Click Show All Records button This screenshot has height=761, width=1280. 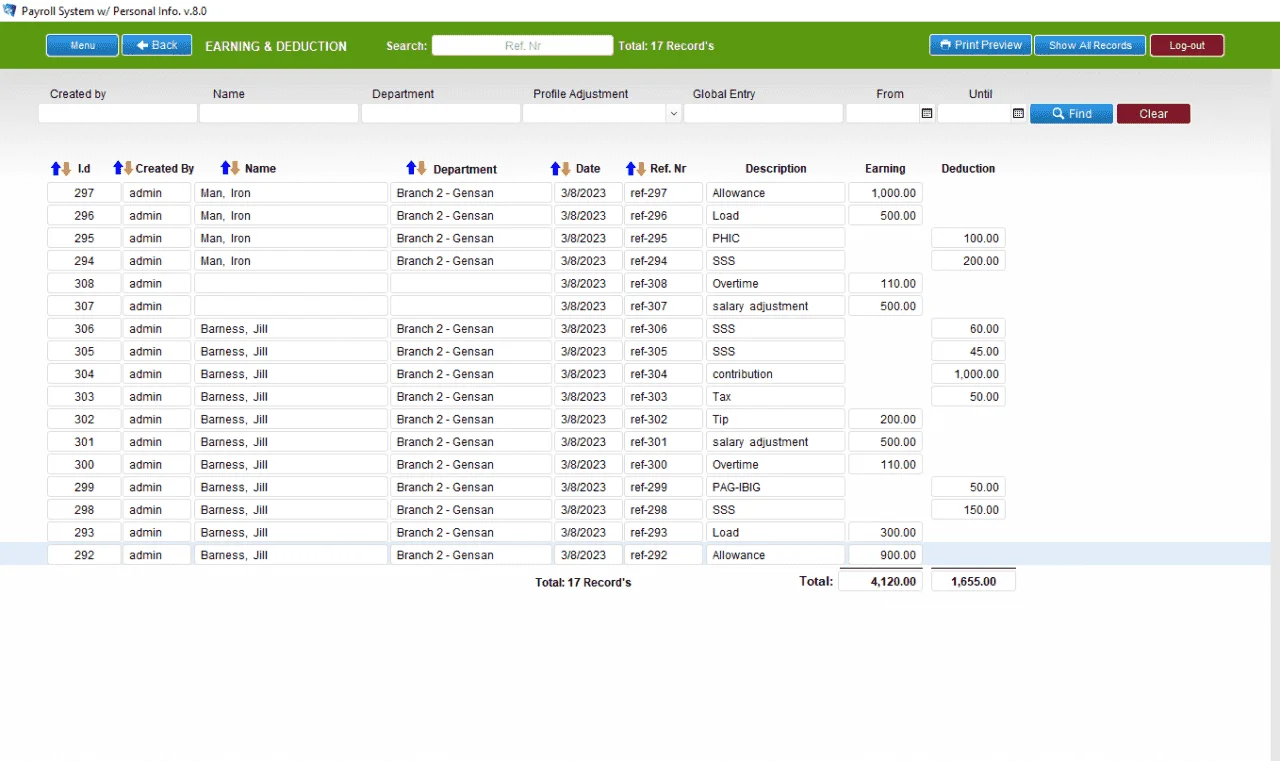pyautogui.click(x=1090, y=45)
